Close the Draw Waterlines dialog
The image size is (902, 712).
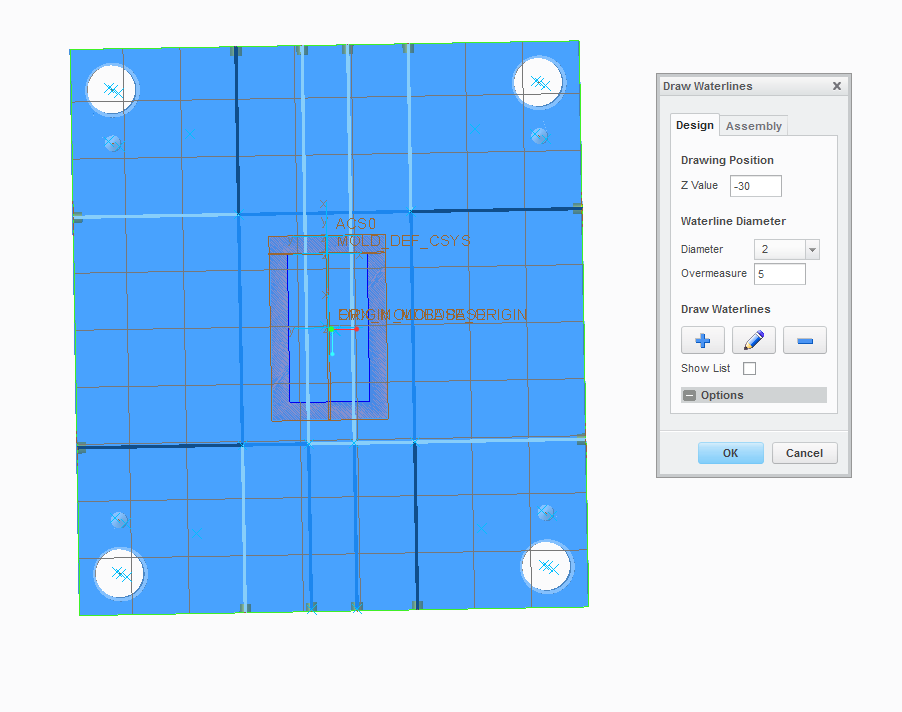(837, 86)
